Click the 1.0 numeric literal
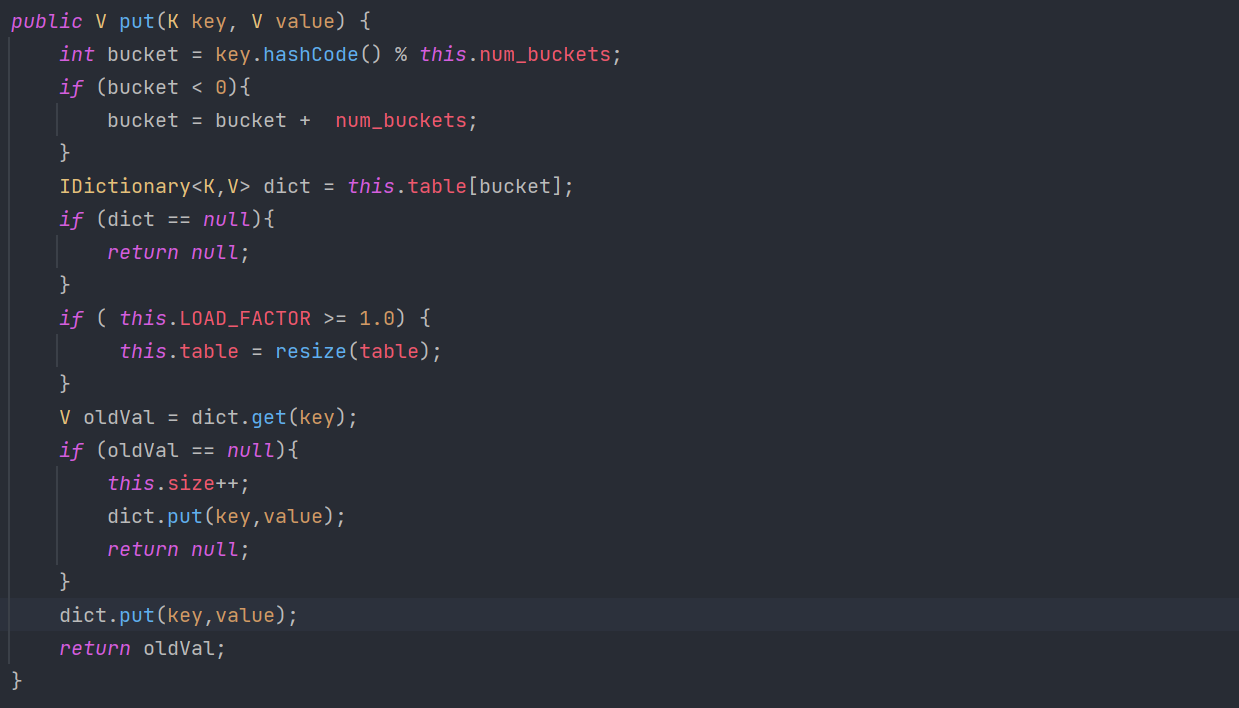Viewport: 1239px width, 708px height. (x=377, y=318)
